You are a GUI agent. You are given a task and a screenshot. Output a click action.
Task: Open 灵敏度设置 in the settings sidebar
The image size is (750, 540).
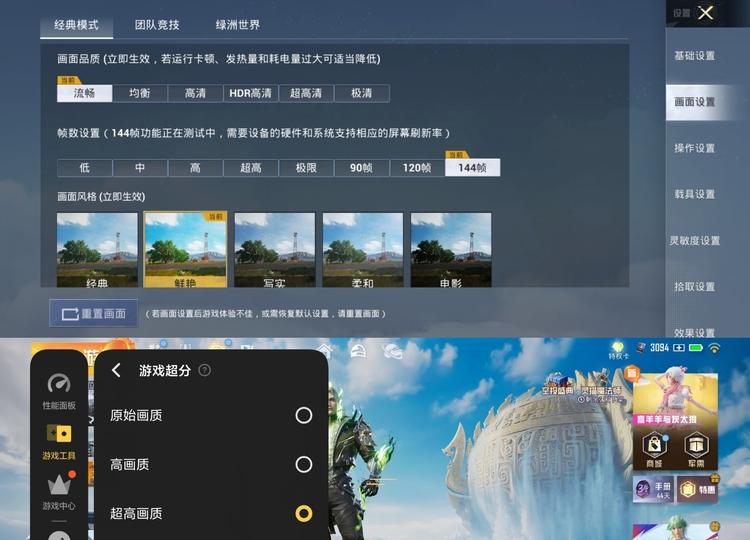point(695,241)
